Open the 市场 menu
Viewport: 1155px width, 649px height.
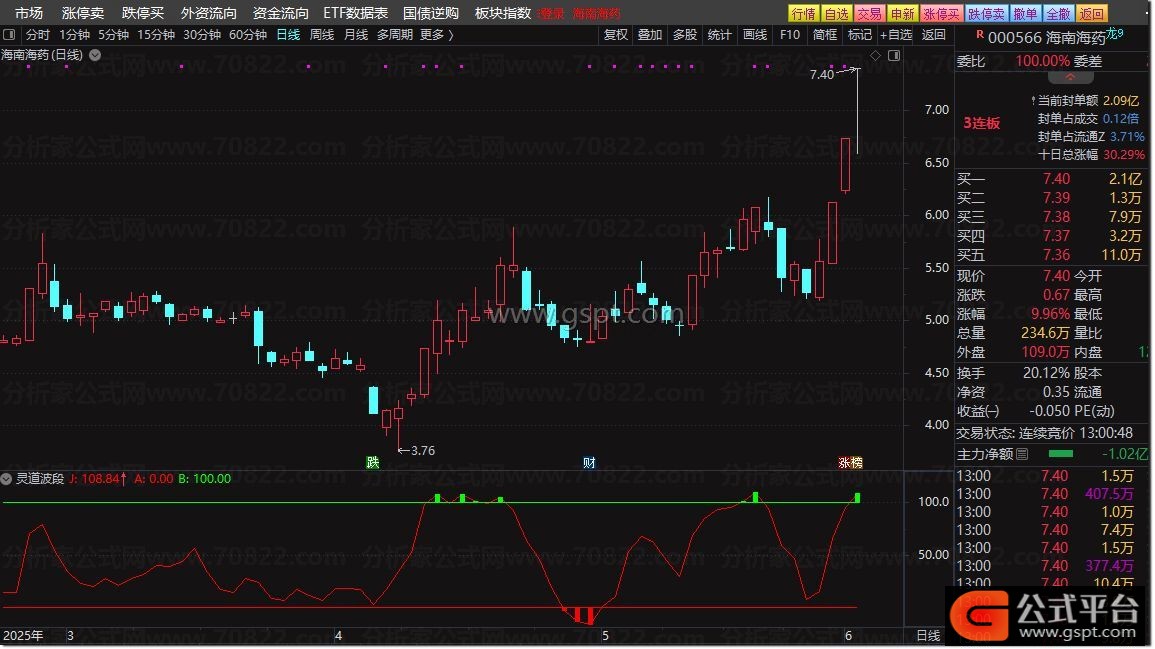coord(29,13)
